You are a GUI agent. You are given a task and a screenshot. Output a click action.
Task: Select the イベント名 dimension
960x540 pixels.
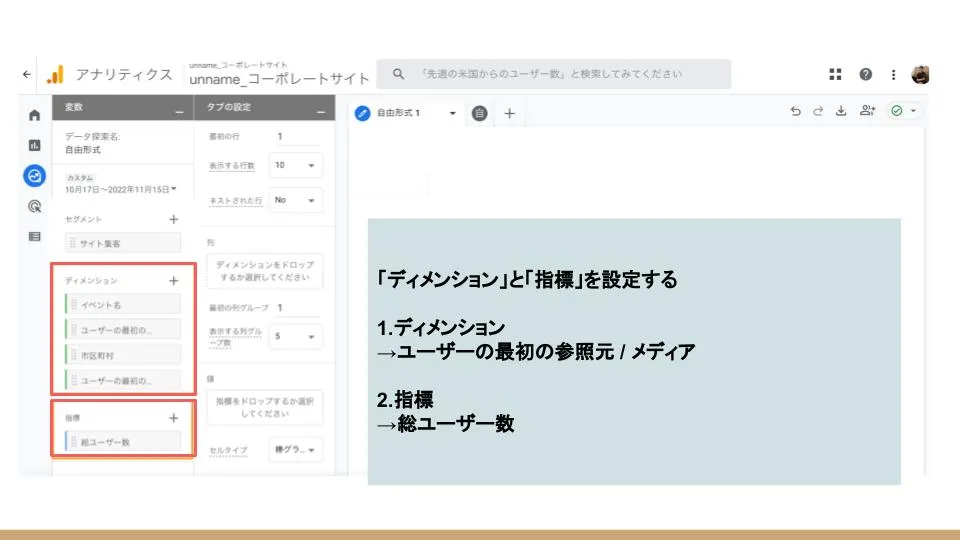pyautogui.click(x=123, y=304)
